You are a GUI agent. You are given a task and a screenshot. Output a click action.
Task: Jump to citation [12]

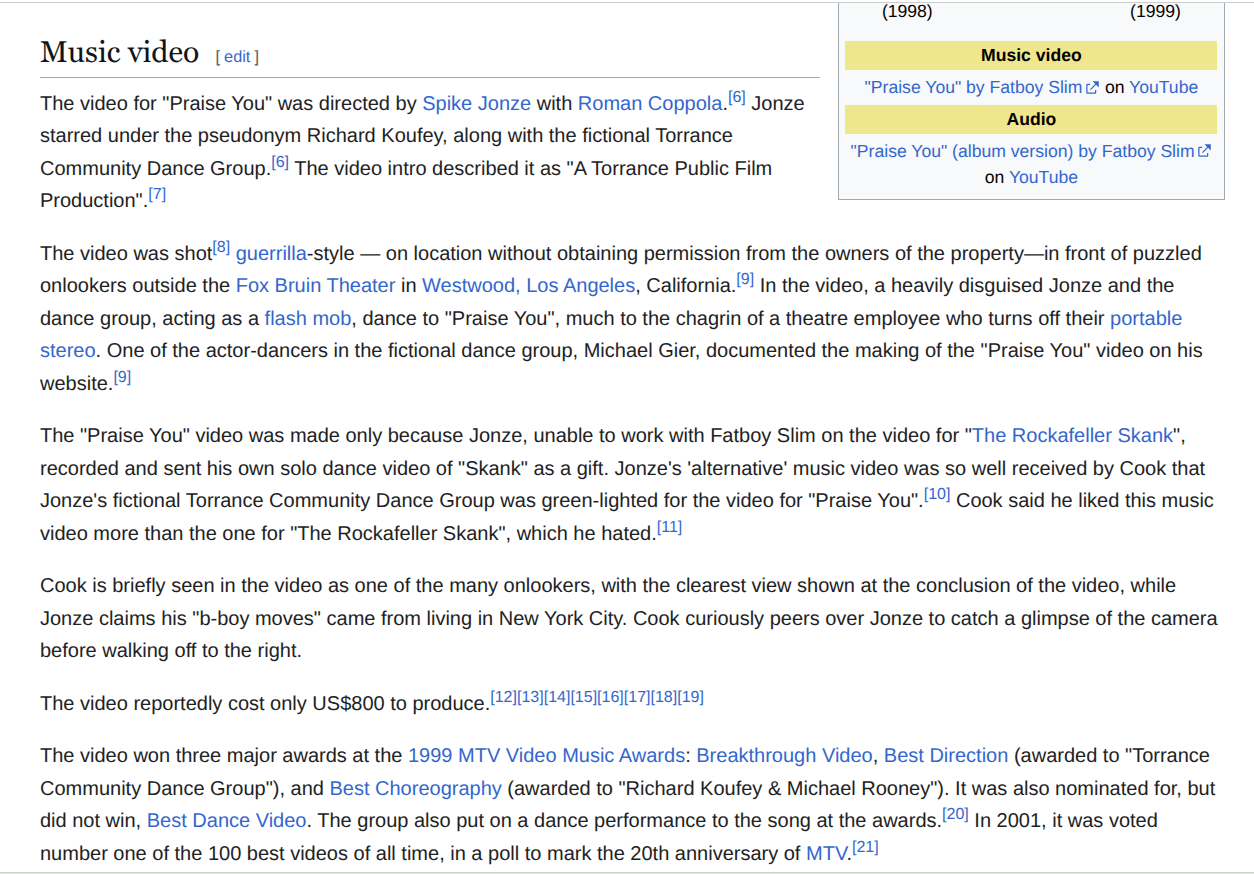(x=503, y=697)
